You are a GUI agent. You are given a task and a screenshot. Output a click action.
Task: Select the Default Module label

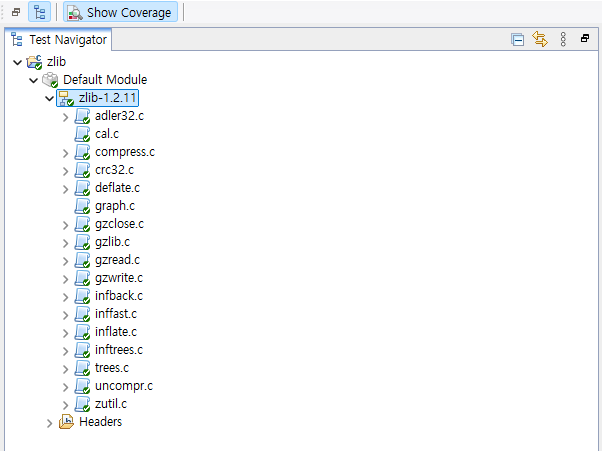105,80
